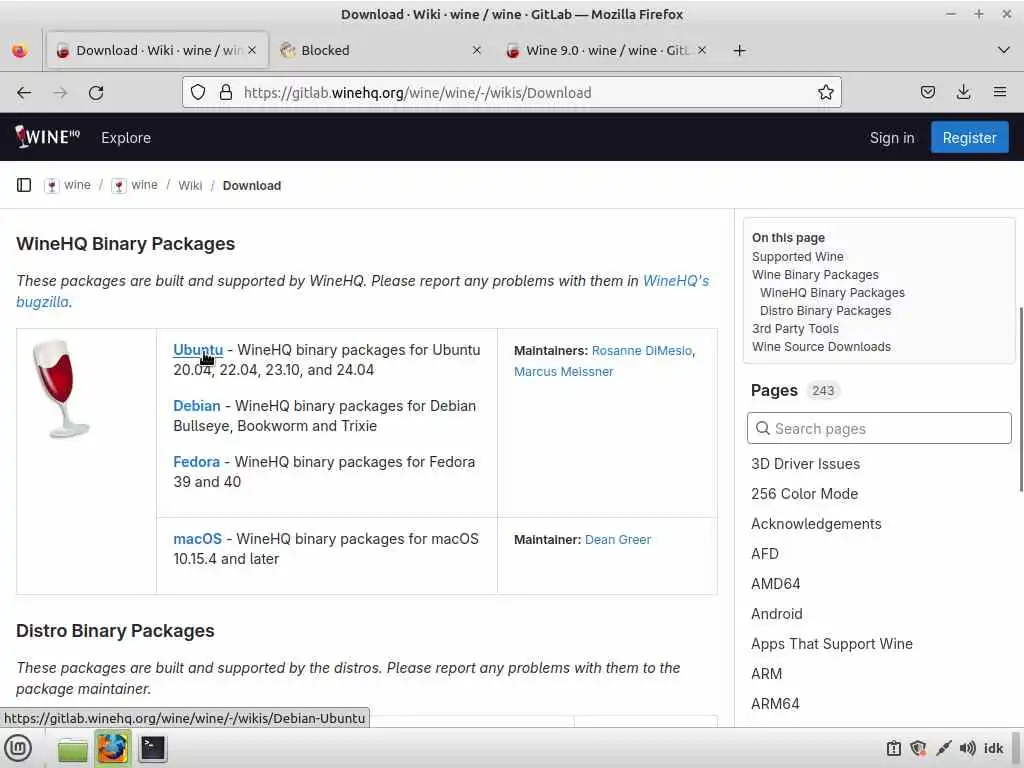
Task: Toggle the GitLab sidebar panel icon
Action: [x=24, y=185]
